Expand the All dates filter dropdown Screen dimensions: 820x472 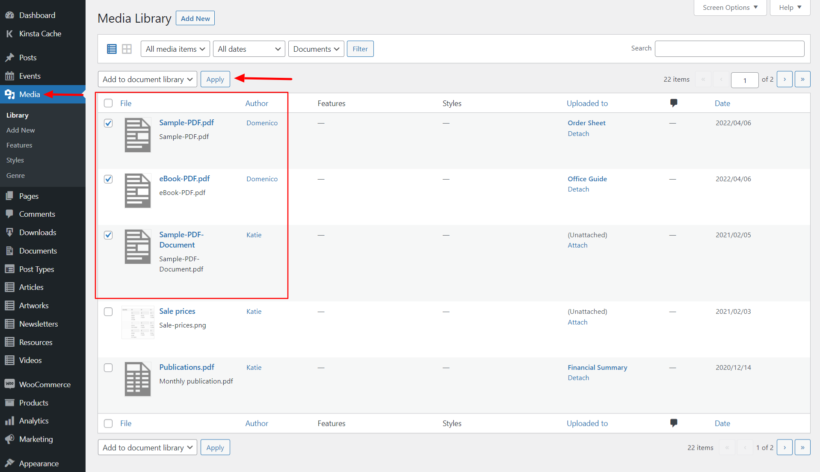[249, 49]
